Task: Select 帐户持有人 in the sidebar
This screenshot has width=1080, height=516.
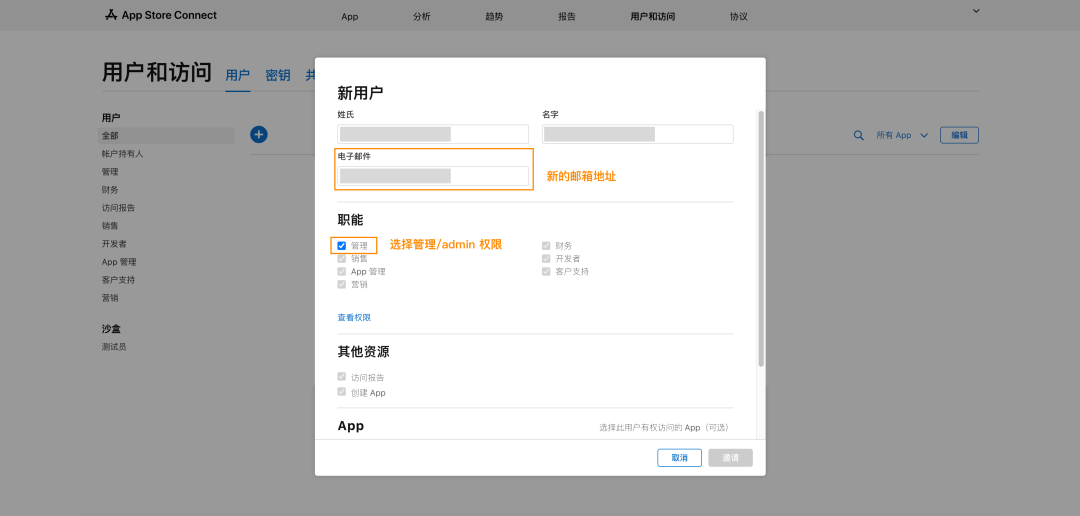Action: pos(123,154)
